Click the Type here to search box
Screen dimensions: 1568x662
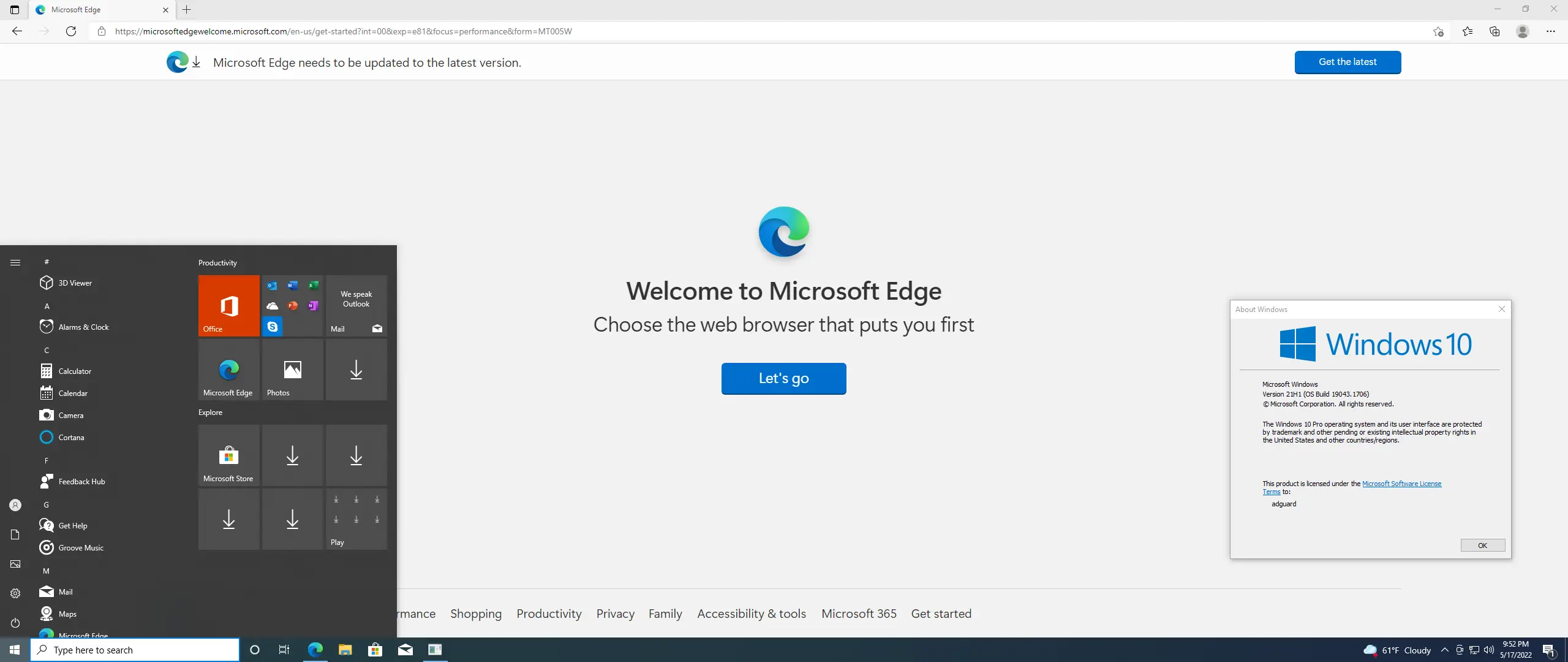[x=135, y=650]
